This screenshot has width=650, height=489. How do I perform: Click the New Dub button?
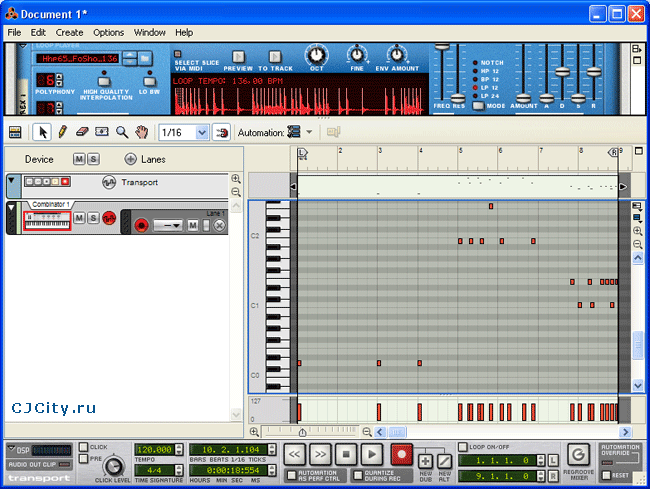(x=425, y=461)
